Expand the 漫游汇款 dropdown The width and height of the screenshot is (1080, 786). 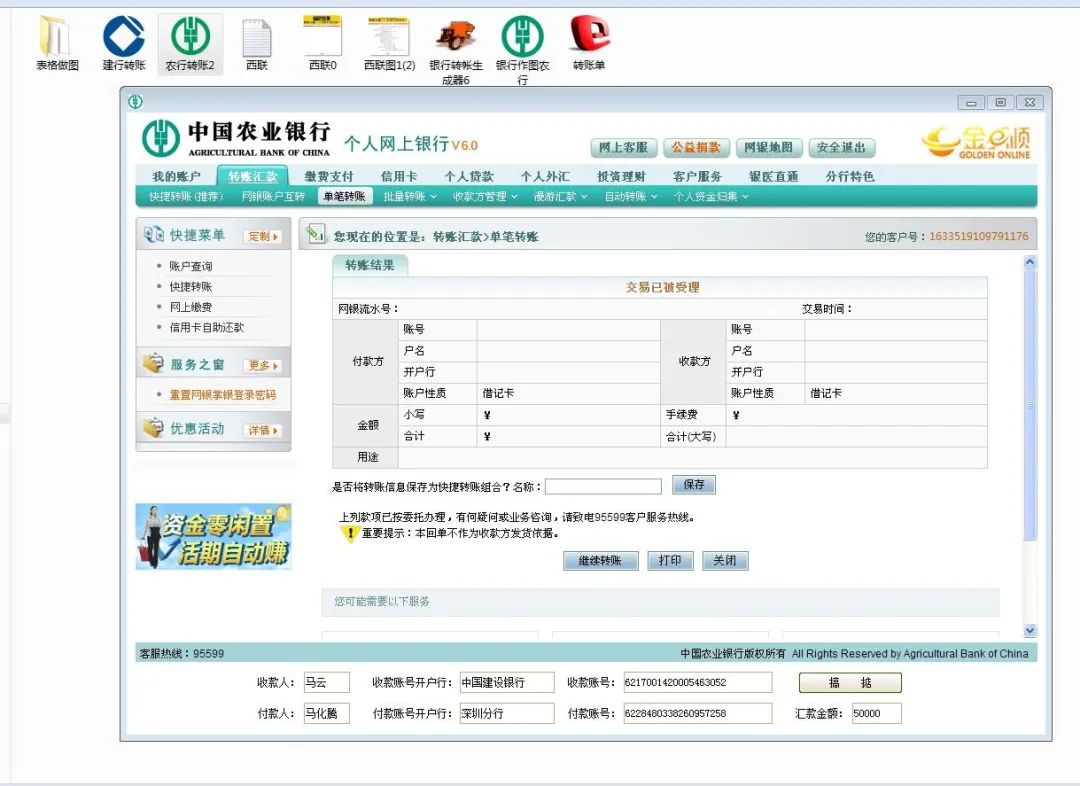pyautogui.click(x=560, y=196)
